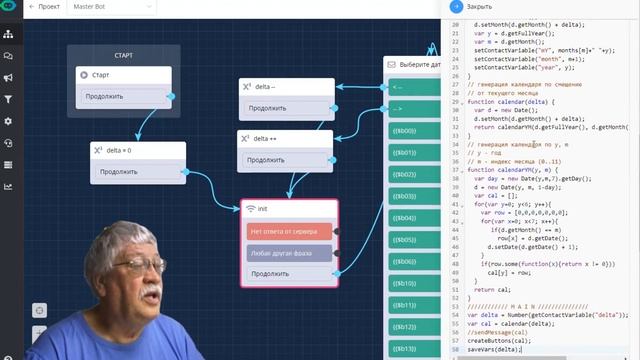Click the init block wifi icon
Viewport: 640px width, 360px height.
pos(251,209)
